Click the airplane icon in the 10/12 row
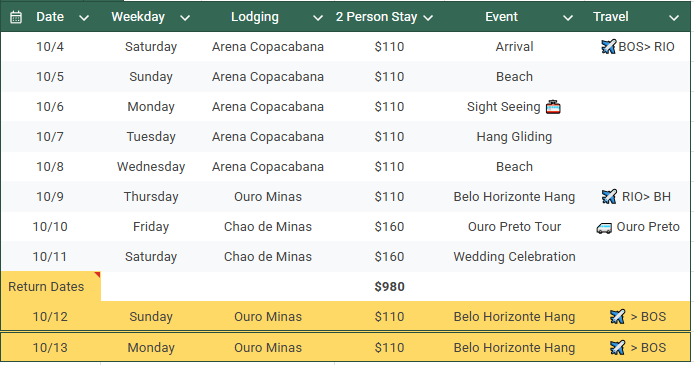This screenshot has width=694, height=365. pyautogui.click(x=617, y=316)
